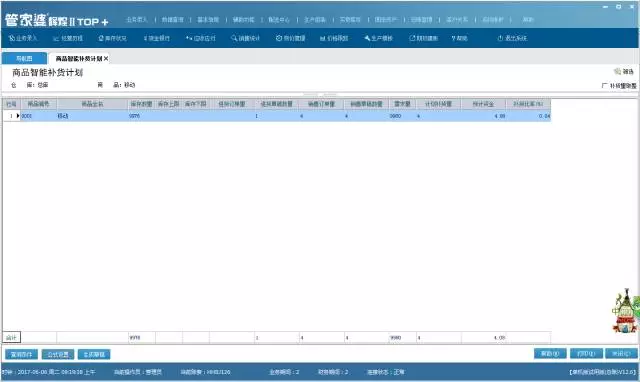
Task: Open the 应收应付 toolbar item
Action: click(200, 38)
